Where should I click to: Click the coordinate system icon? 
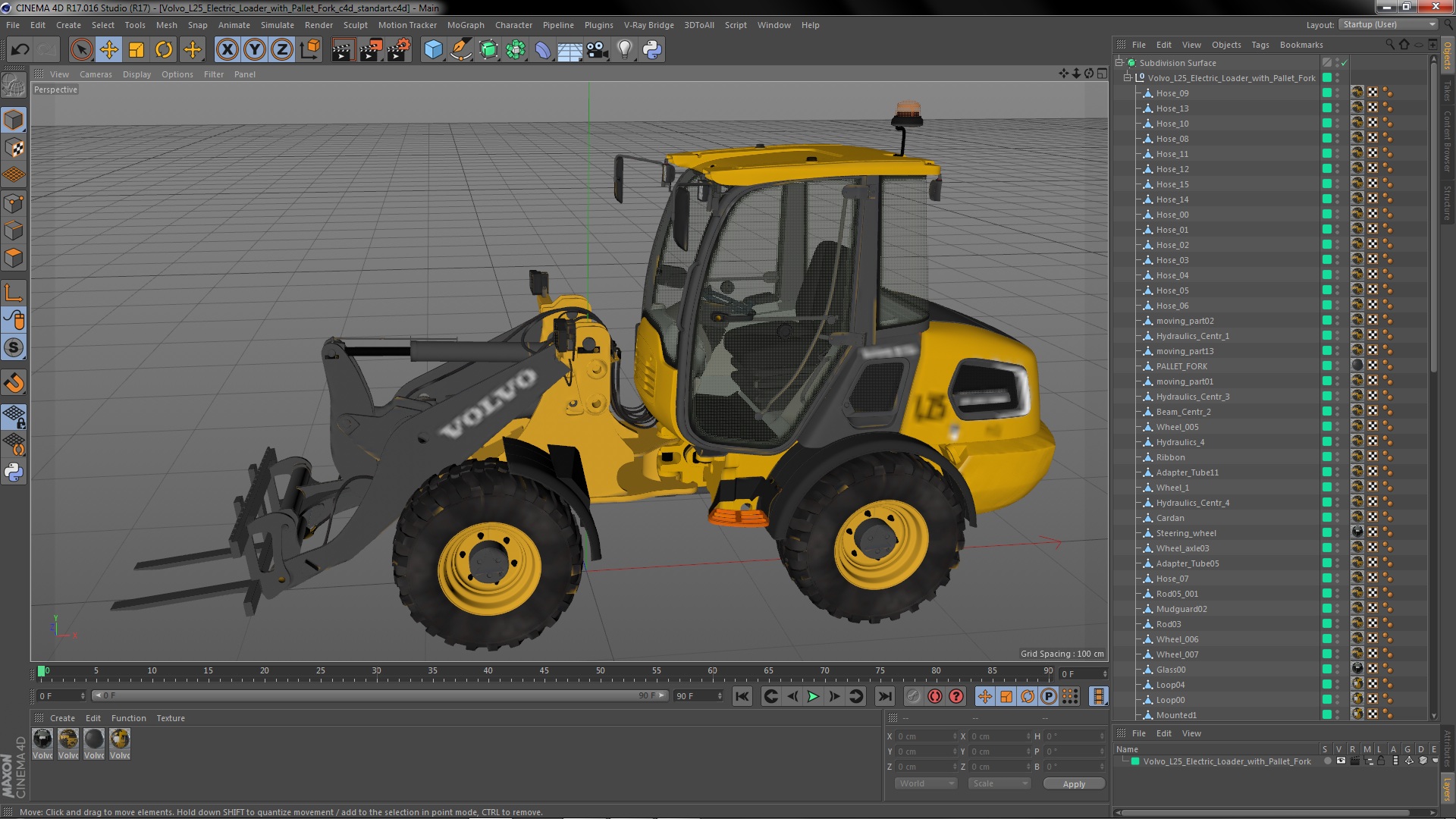[310, 50]
